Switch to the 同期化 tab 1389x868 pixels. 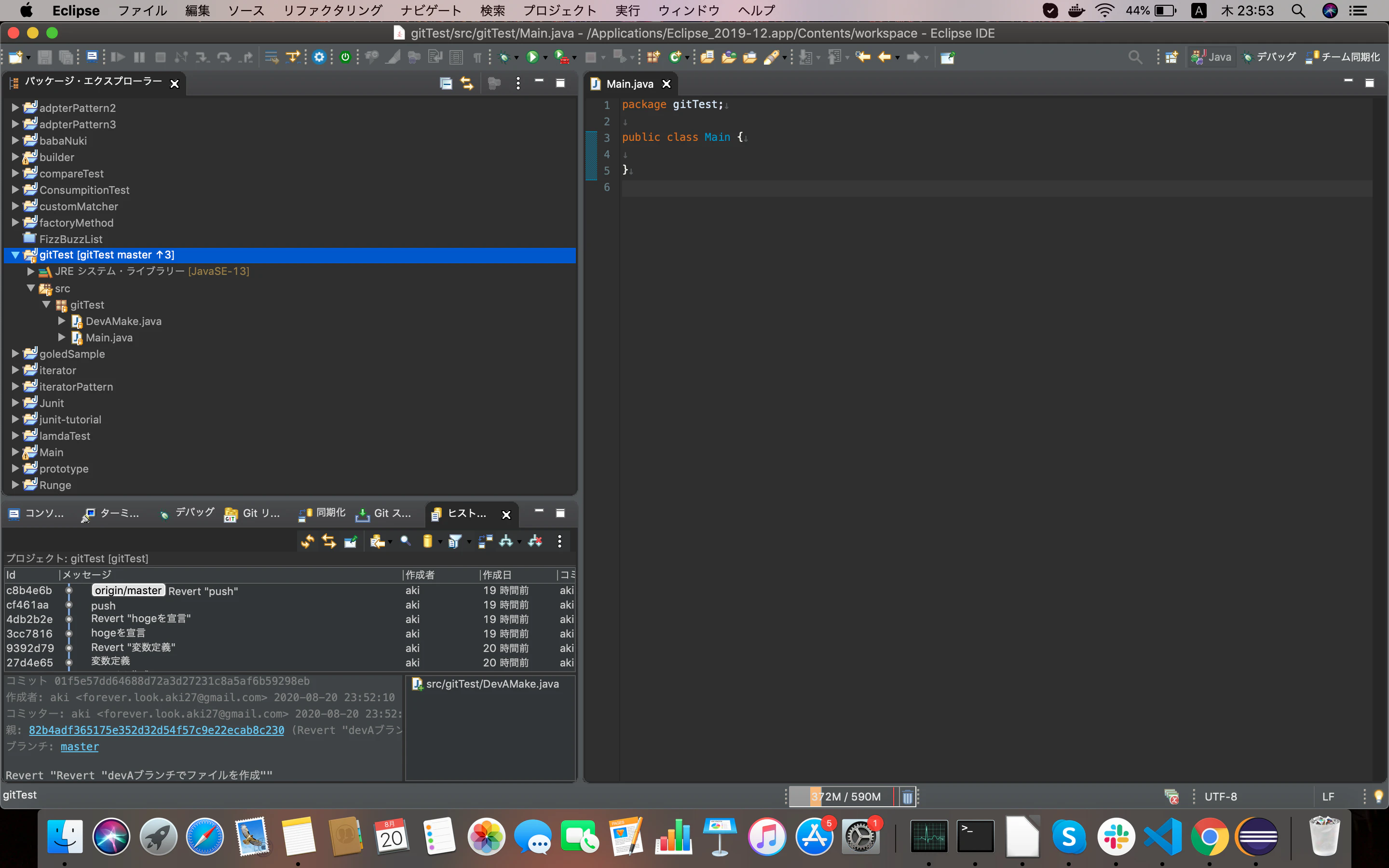click(322, 513)
